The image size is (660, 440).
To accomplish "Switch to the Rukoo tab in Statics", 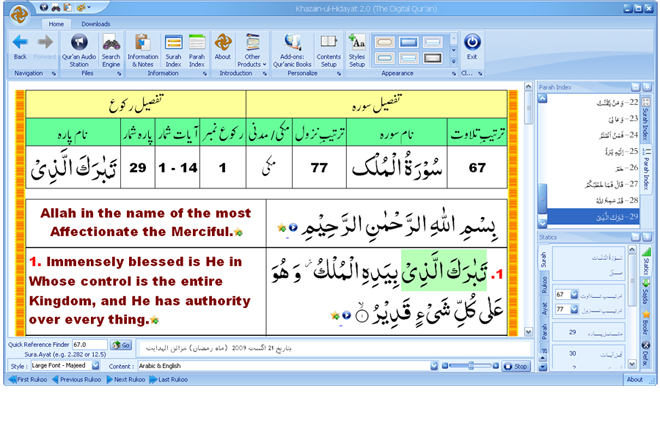I will pos(544,285).
